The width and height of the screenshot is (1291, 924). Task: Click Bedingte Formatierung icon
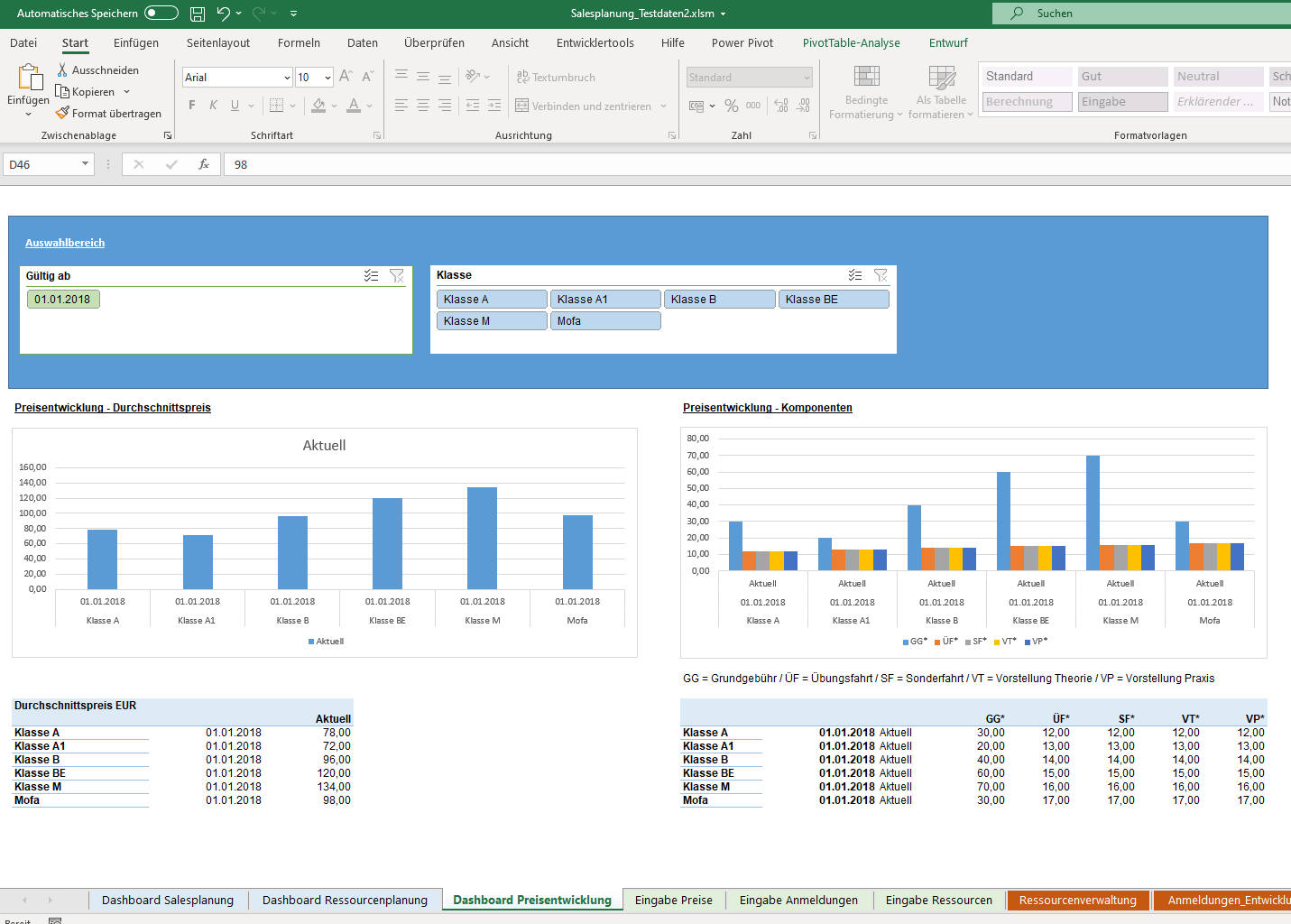(867, 77)
